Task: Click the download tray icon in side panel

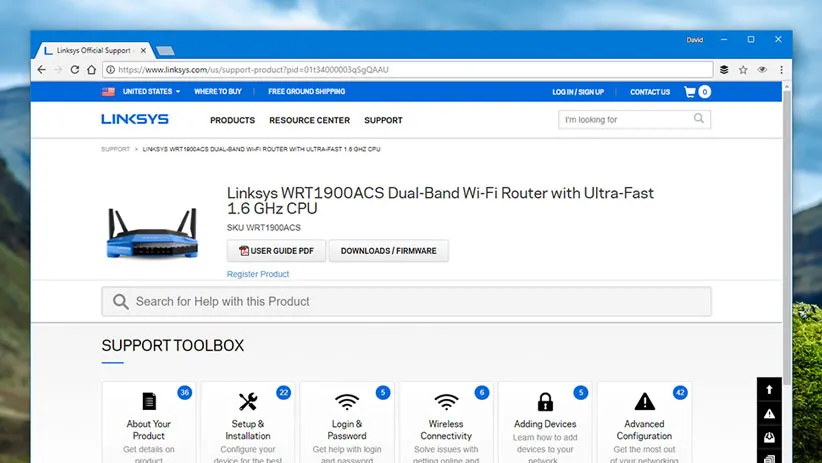Action: pyautogui.click(x=769, y=437)
